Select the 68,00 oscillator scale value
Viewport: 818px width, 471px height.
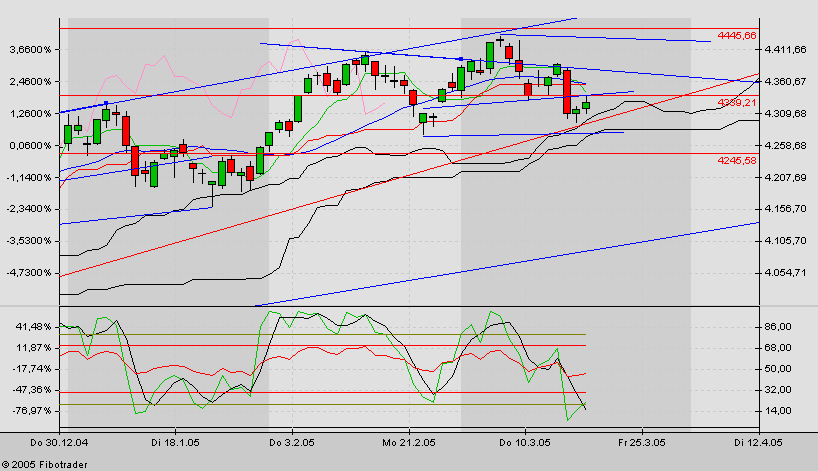click(778, 347)
